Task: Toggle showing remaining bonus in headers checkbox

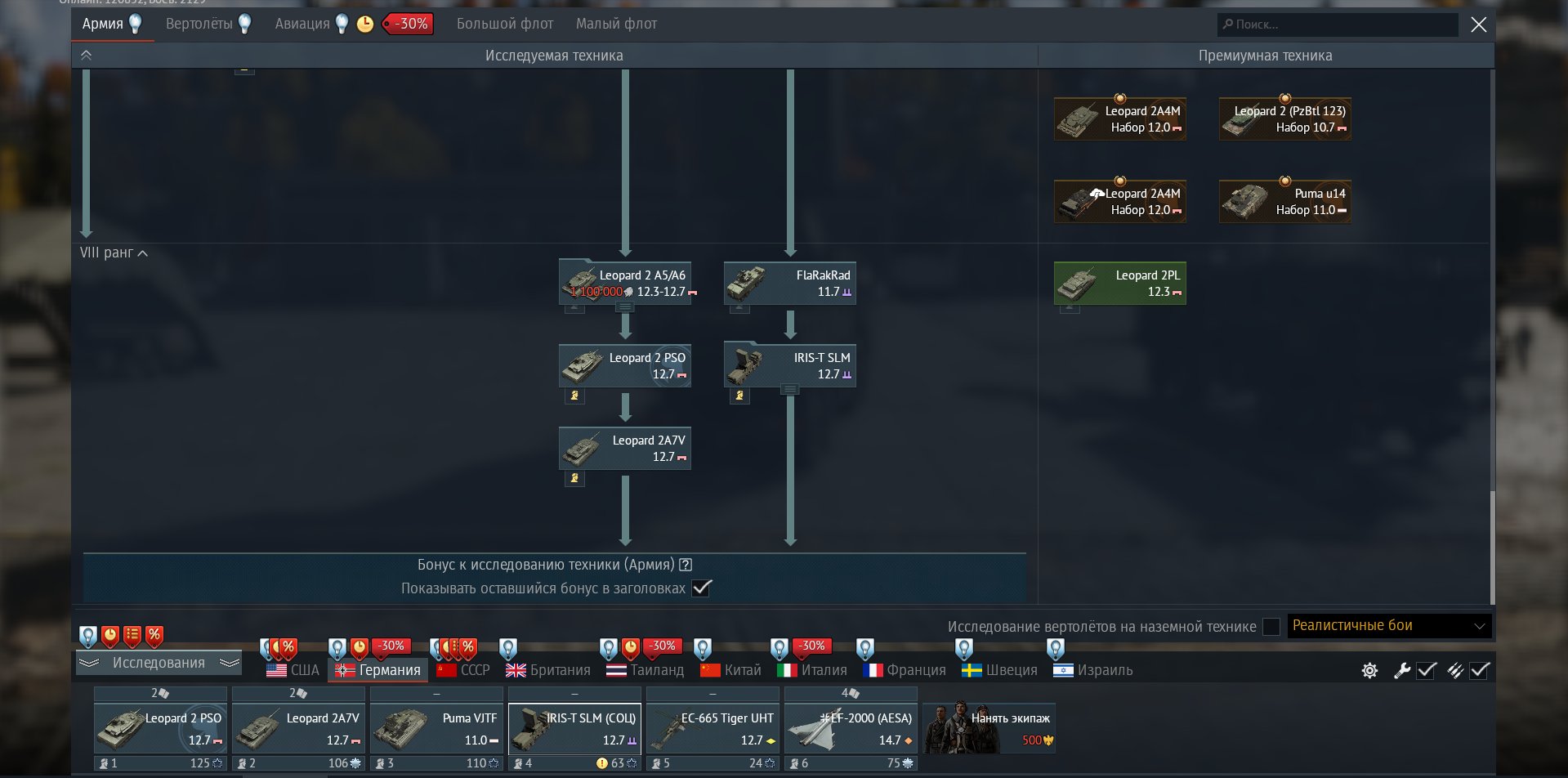Action: click(x=702, y=588)
